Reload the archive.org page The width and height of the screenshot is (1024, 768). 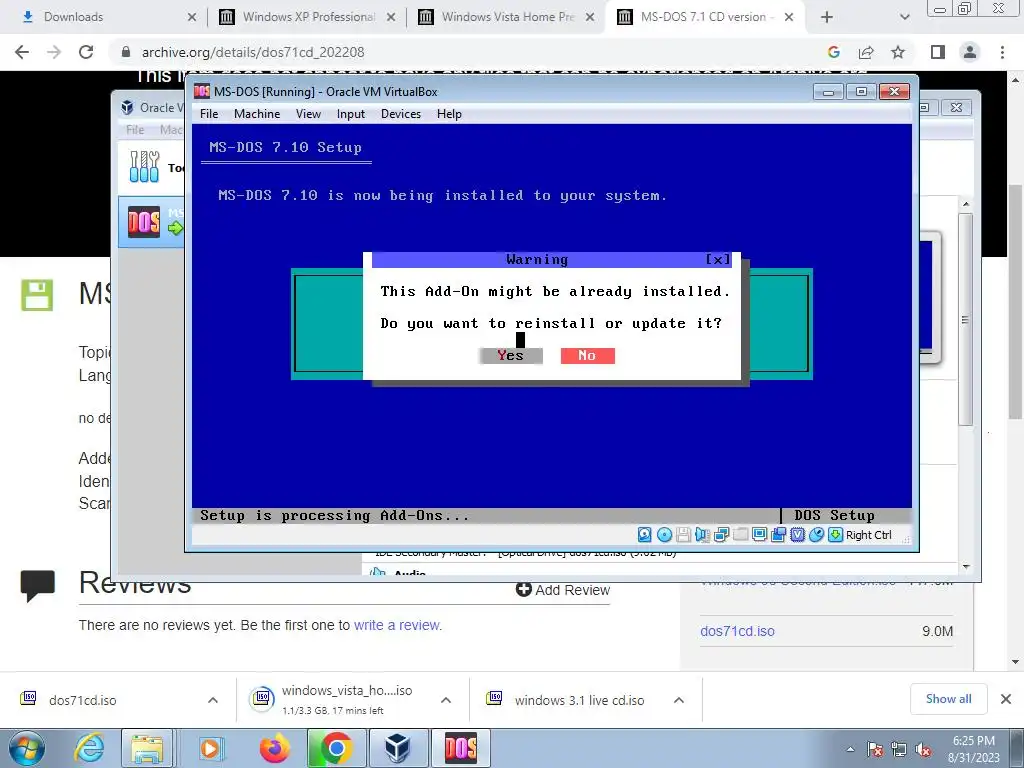click(86, 52)
